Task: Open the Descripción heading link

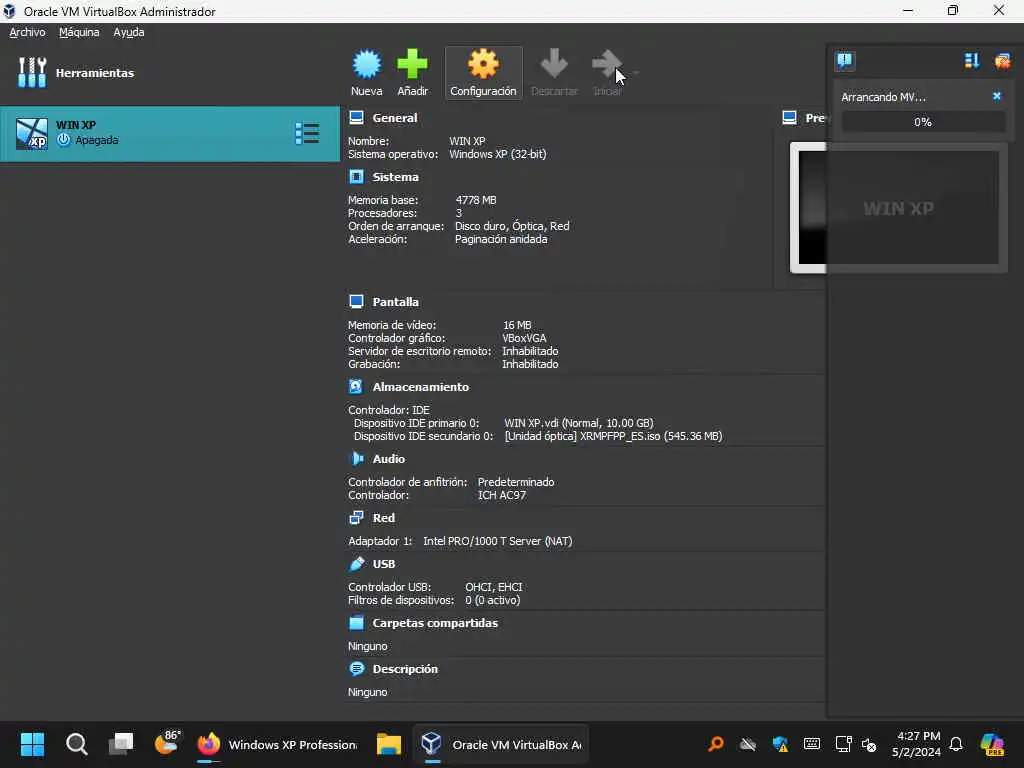Action: click(405, 669)
